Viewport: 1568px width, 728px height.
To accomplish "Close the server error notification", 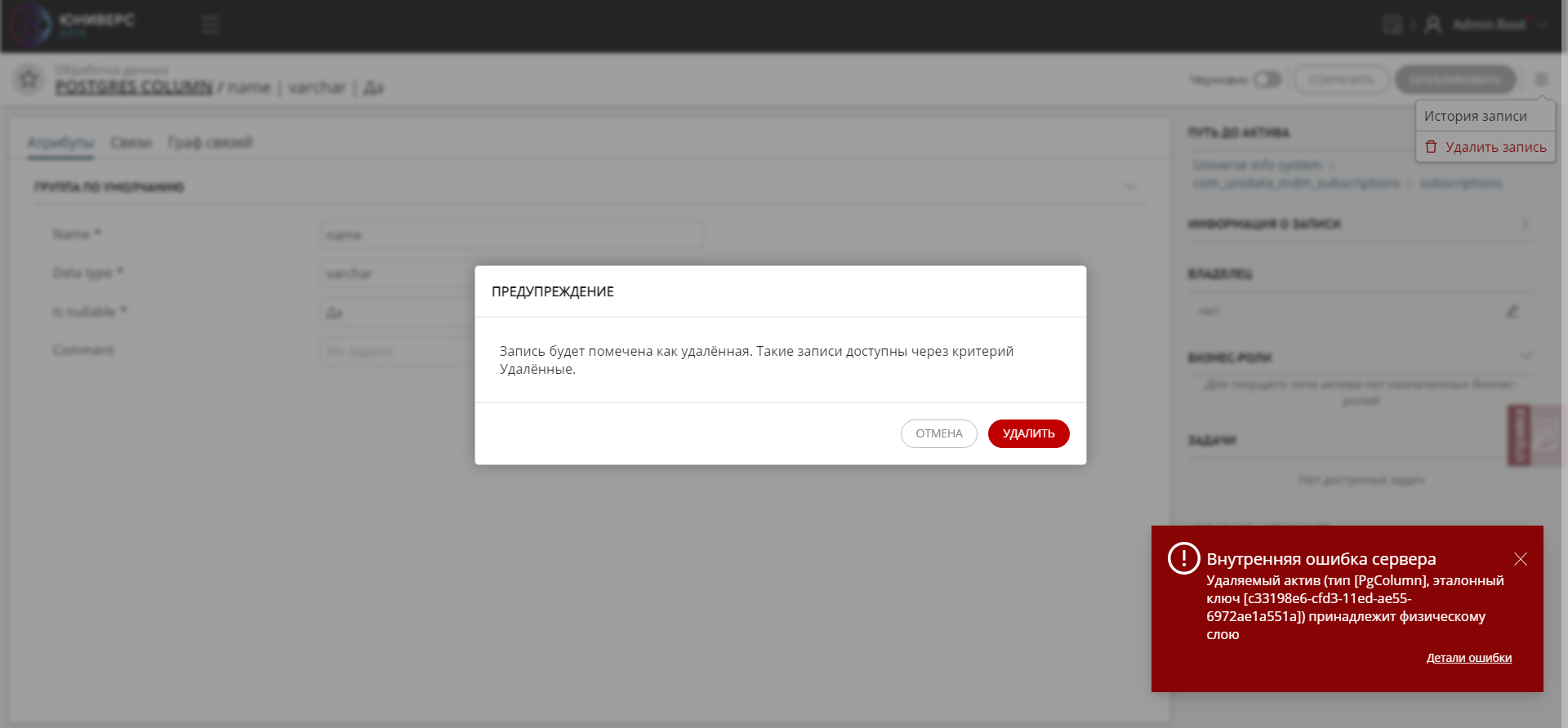I will [x=1520, y=559].
